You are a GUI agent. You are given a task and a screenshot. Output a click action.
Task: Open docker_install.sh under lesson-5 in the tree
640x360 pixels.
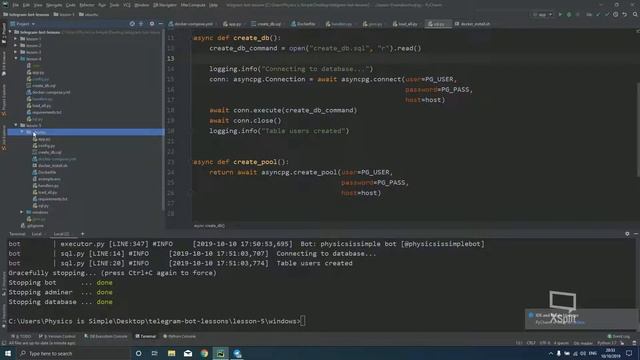coord(53,166)
